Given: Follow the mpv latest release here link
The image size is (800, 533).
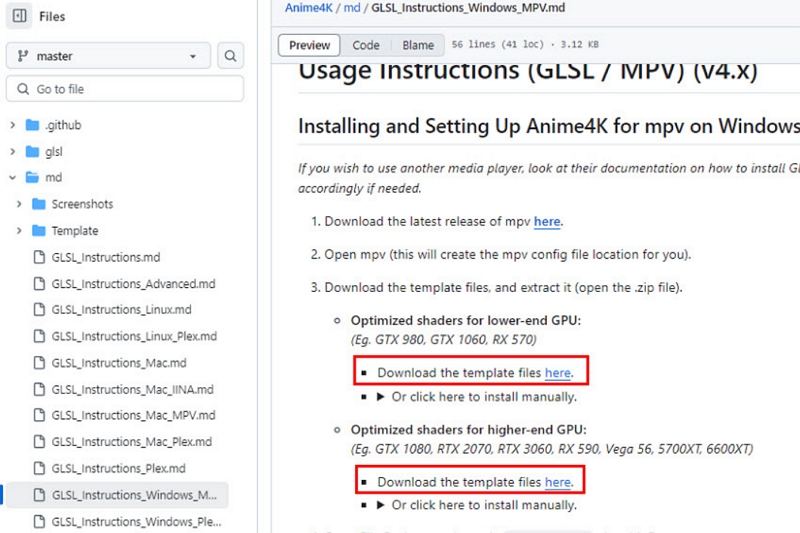Looking at the screenshot, I should tap(547, 222).
